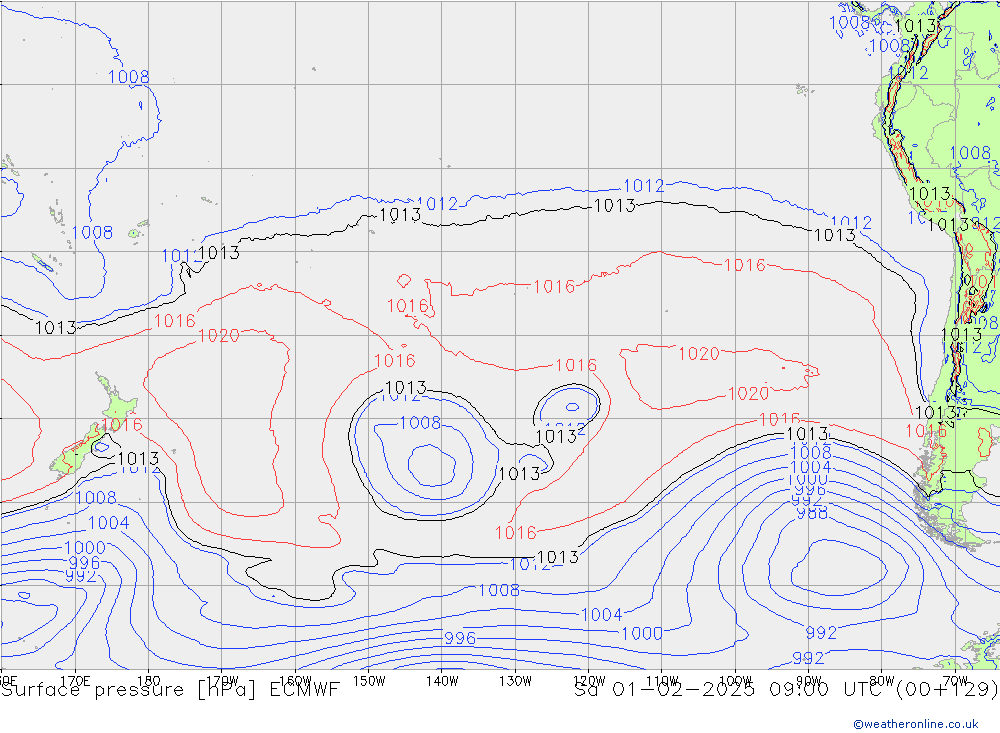Click the 1008 label inside the central low
The height and width of the screenshot is (733, 1000).
pyautogui.click(x=420, y=423)
